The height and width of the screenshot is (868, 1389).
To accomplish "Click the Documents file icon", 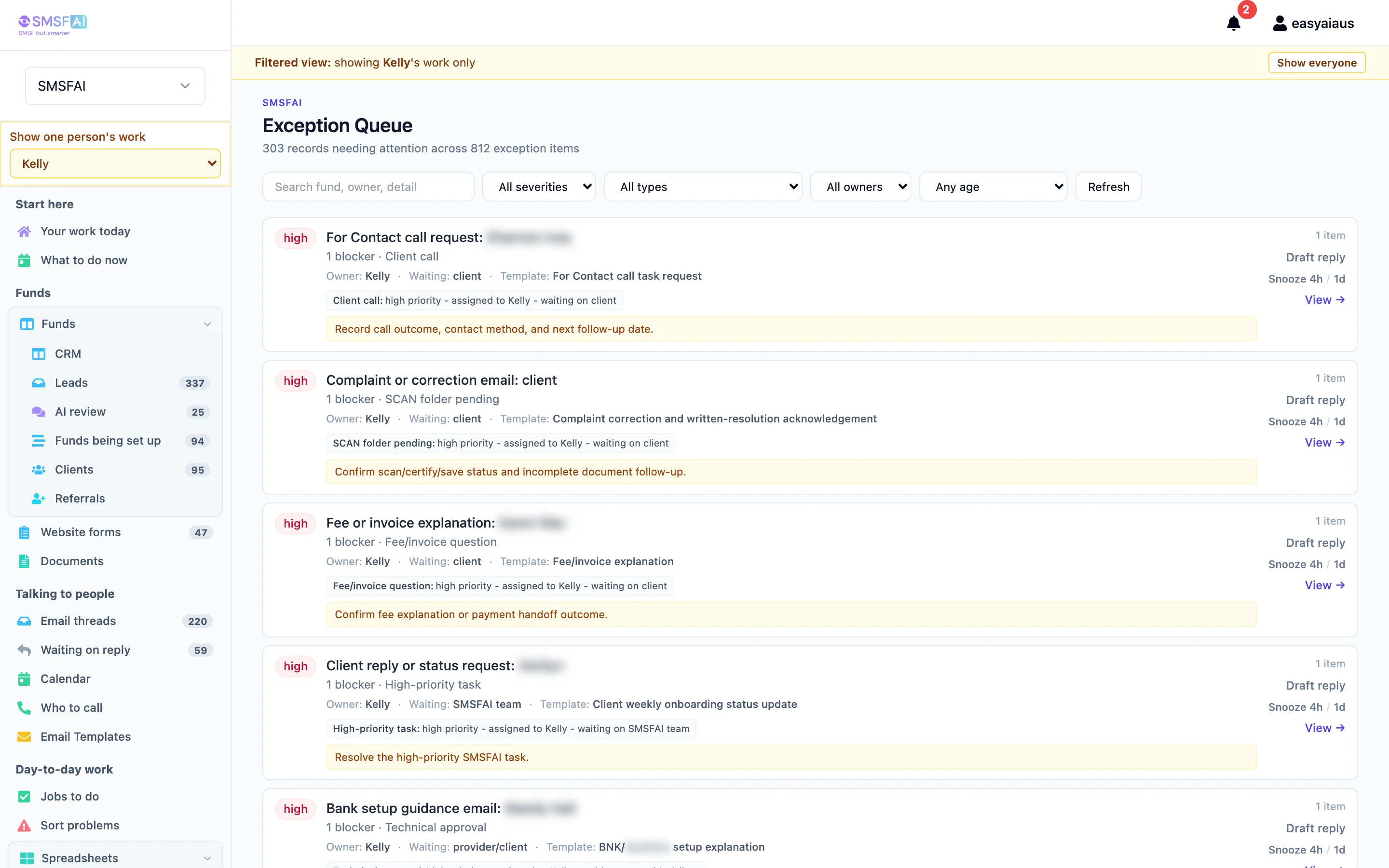I will [x=24, y=561].
